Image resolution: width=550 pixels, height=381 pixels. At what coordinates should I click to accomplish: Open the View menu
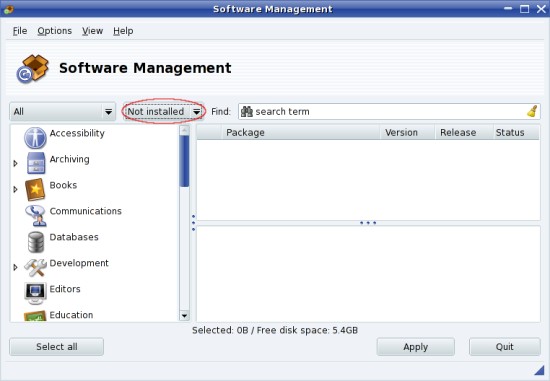point(92,31)
